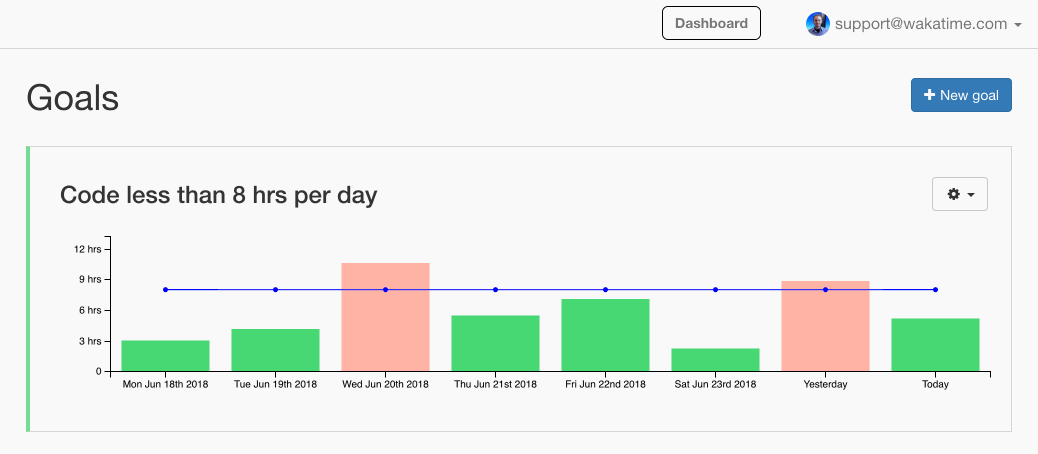
Task: Click the goal line point above Saturday
Action: 715,290
